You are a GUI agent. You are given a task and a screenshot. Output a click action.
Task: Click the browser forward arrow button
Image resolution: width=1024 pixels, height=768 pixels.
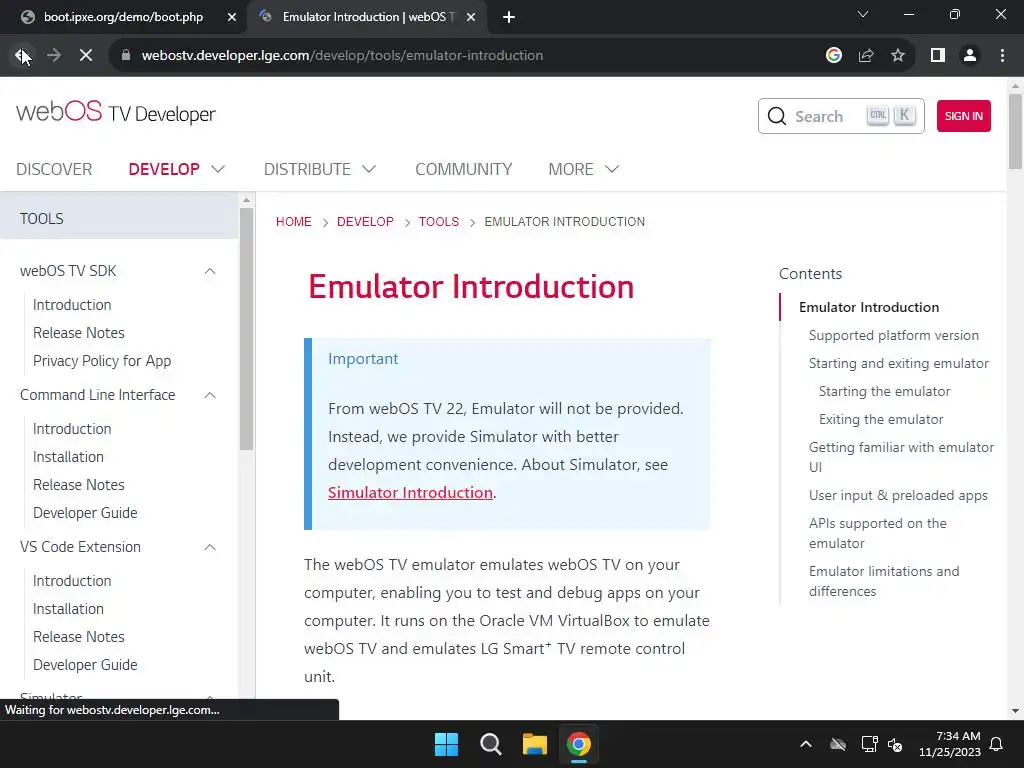coord(54,56)
